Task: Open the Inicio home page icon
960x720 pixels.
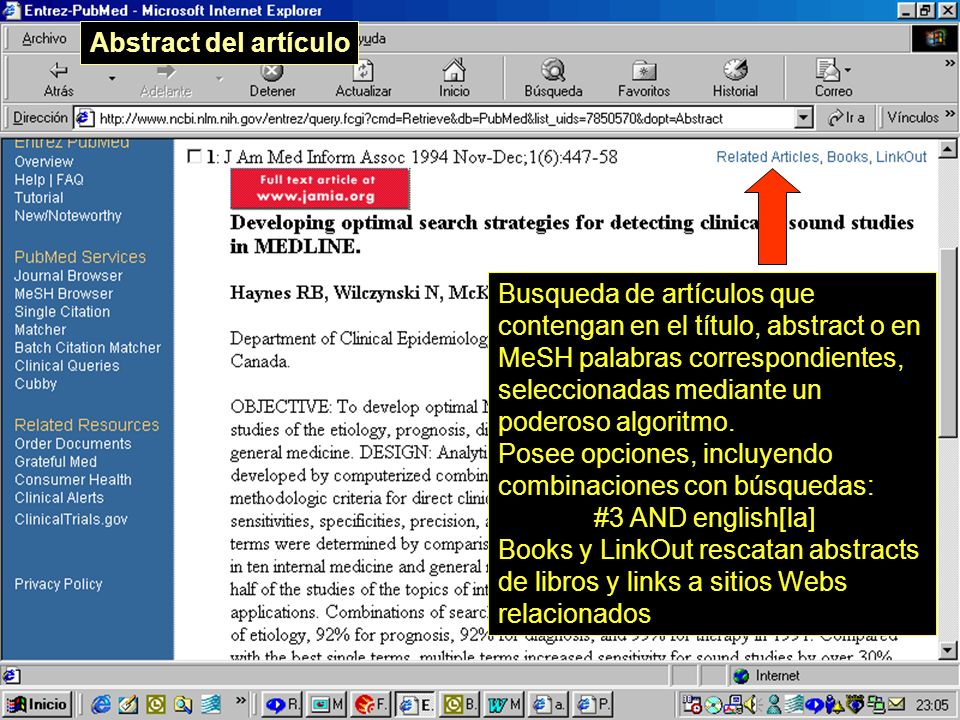Action: 454,78
